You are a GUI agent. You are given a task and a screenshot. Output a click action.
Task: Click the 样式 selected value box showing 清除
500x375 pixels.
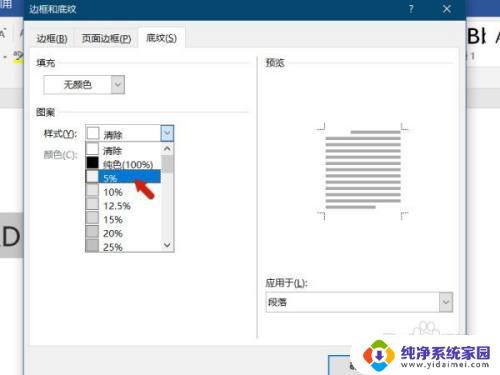point(123,134)
